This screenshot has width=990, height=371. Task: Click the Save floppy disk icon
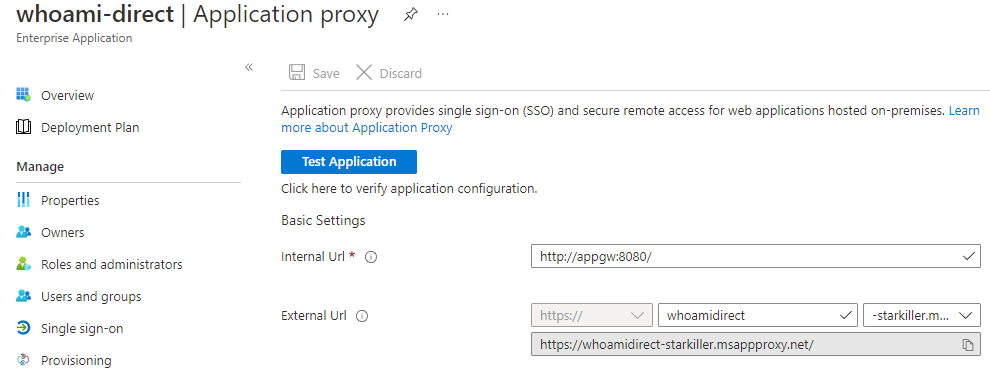[297, 73]
